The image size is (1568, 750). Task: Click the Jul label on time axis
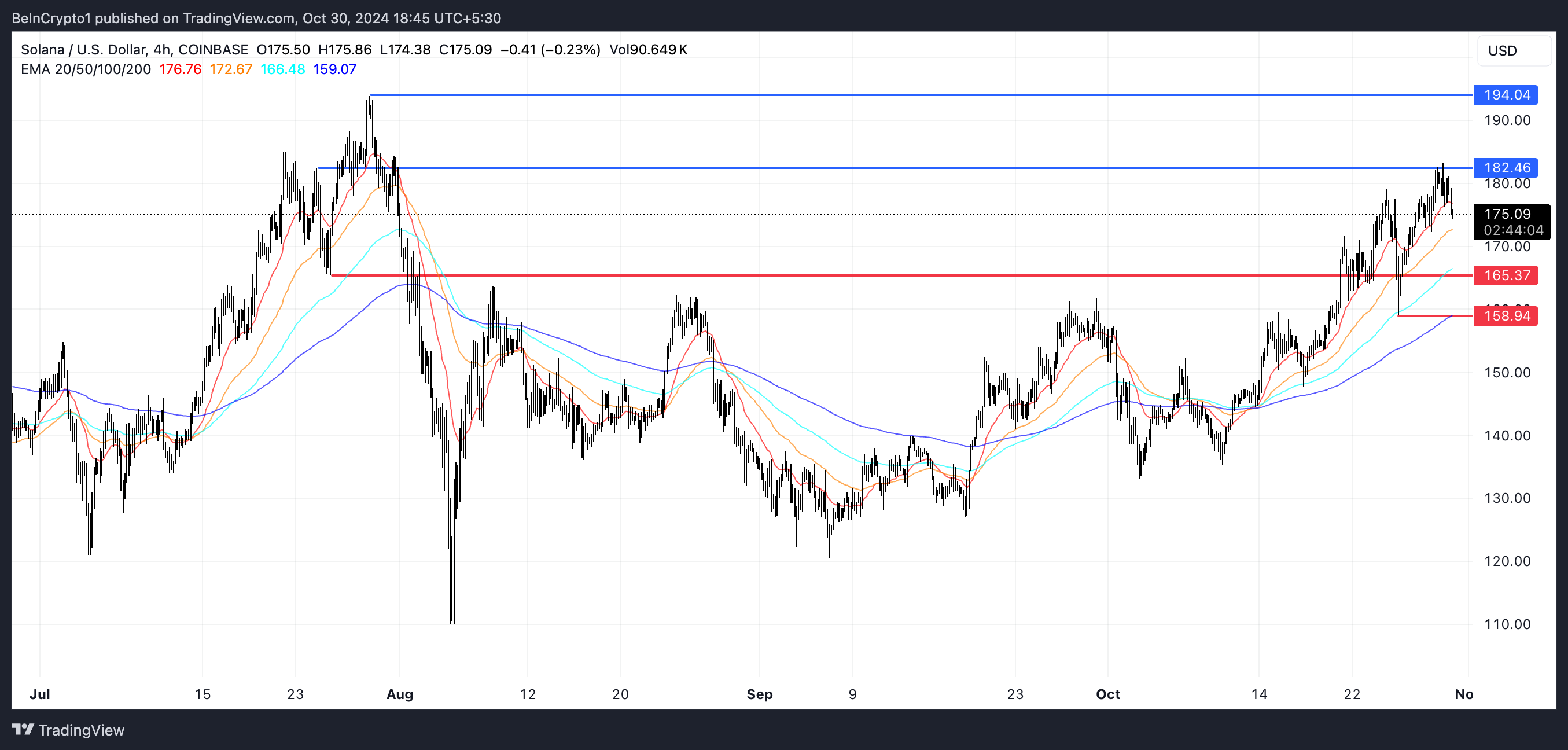[x=39, y=694]
